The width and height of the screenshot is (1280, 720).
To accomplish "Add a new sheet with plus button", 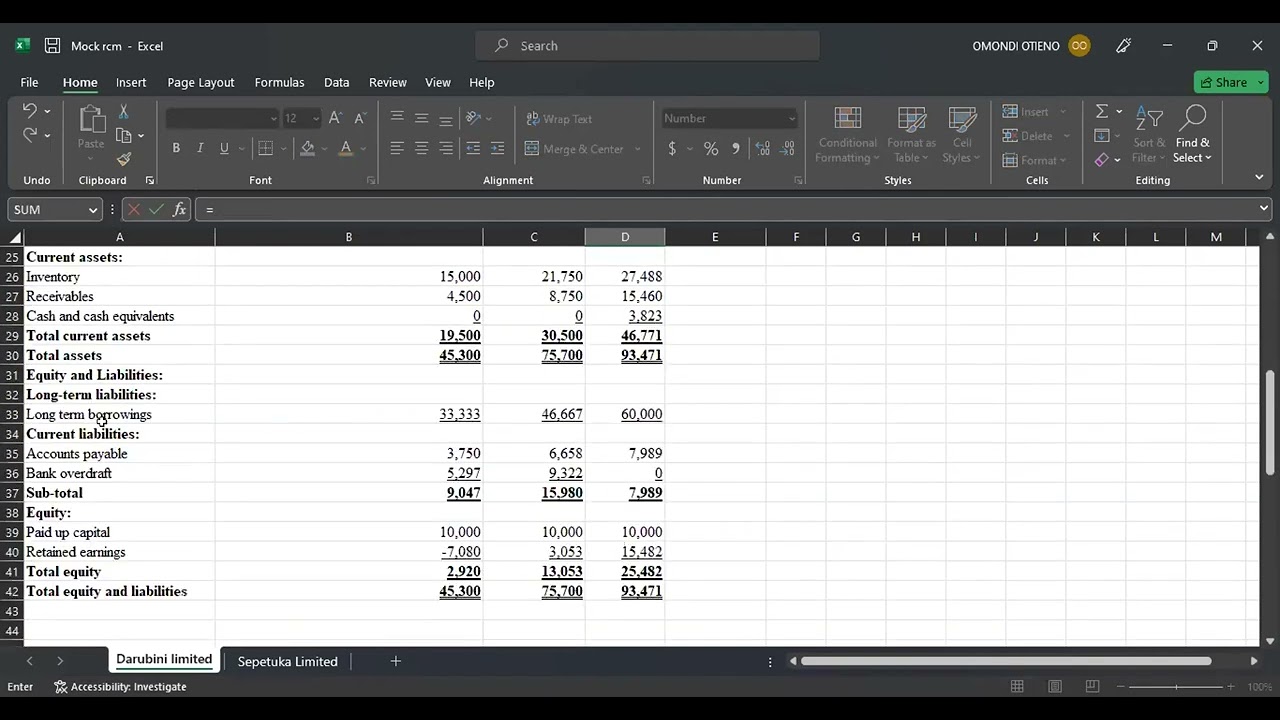I will [395, 661].
